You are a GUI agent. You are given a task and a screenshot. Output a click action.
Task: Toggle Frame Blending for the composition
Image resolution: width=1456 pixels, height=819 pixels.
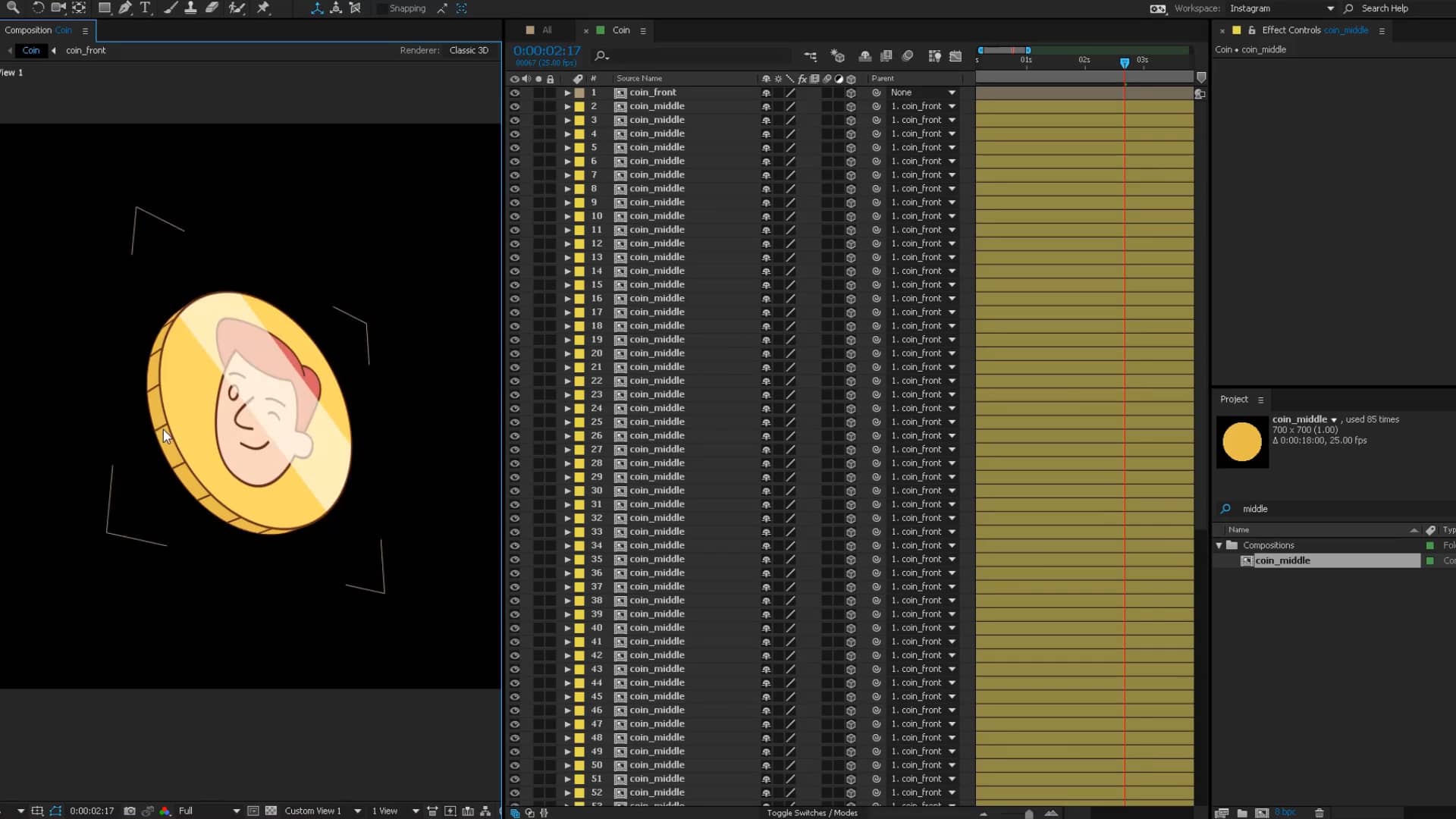pos(886,55)
